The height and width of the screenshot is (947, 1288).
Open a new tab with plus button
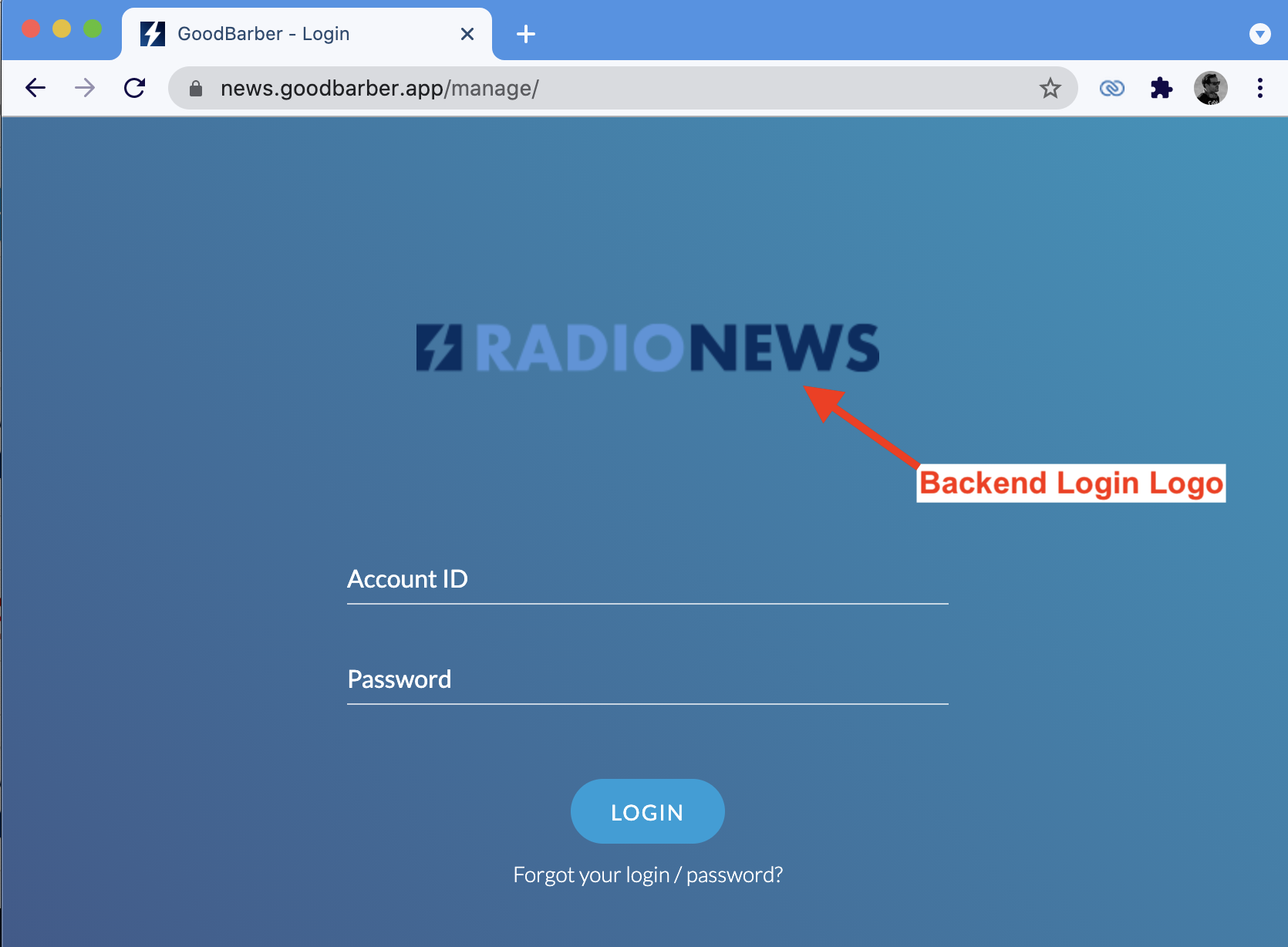[526, 34]
